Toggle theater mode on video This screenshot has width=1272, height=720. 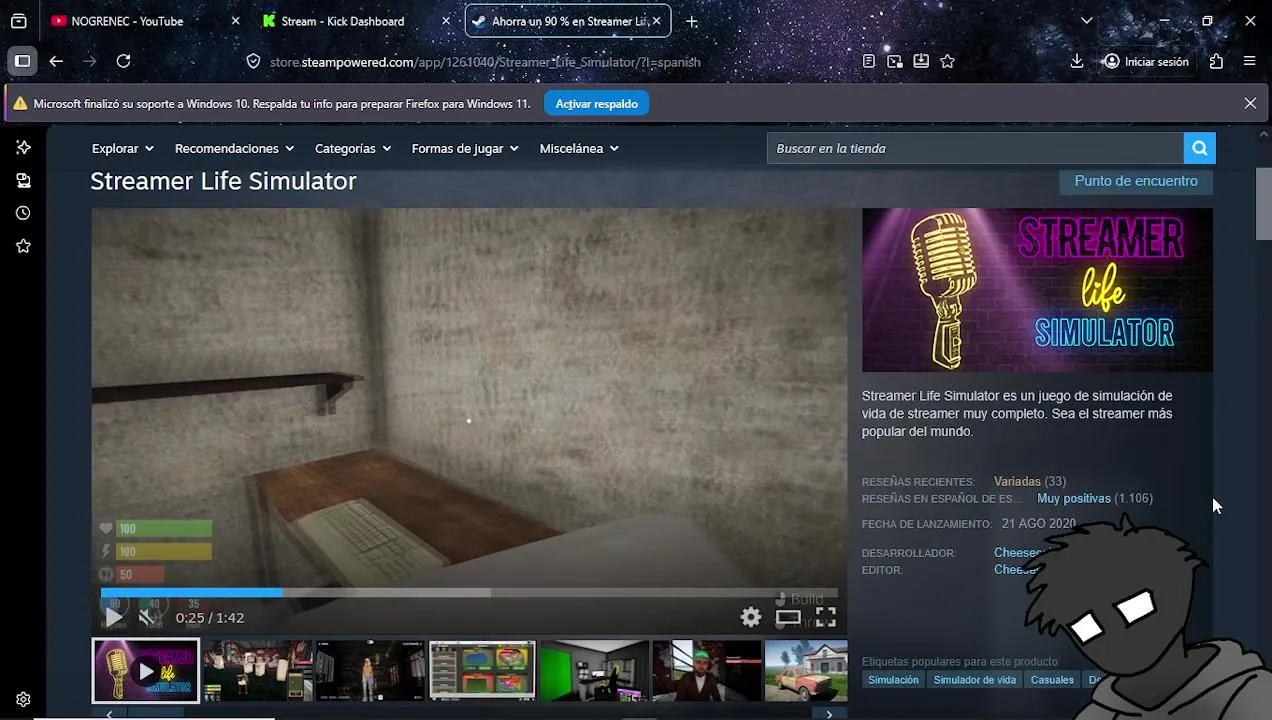click(788, 618)
